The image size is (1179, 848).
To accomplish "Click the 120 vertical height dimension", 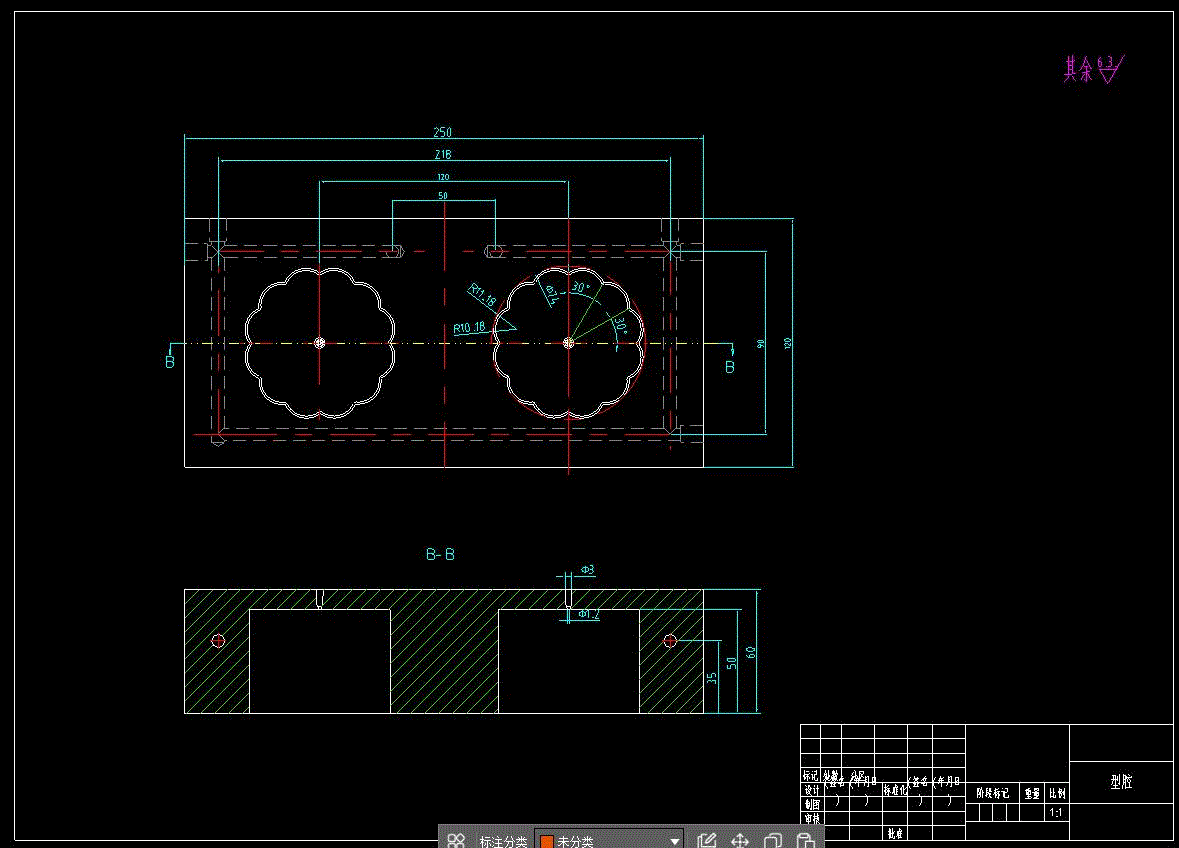I will [787, 343].
